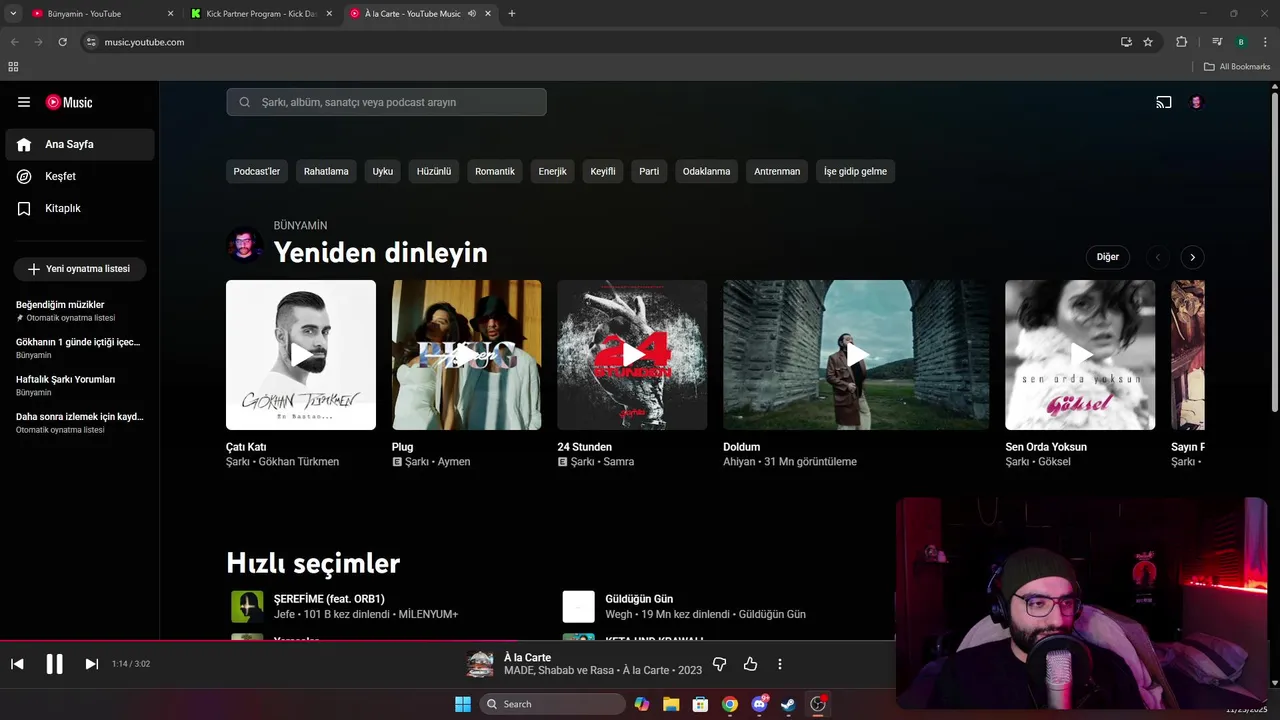Image resolution: width=1280 pixels, height=720 pixels.
Task: Click Bünyamin profile picture beside Yeniden dinleyin
Action: [244, 244]
